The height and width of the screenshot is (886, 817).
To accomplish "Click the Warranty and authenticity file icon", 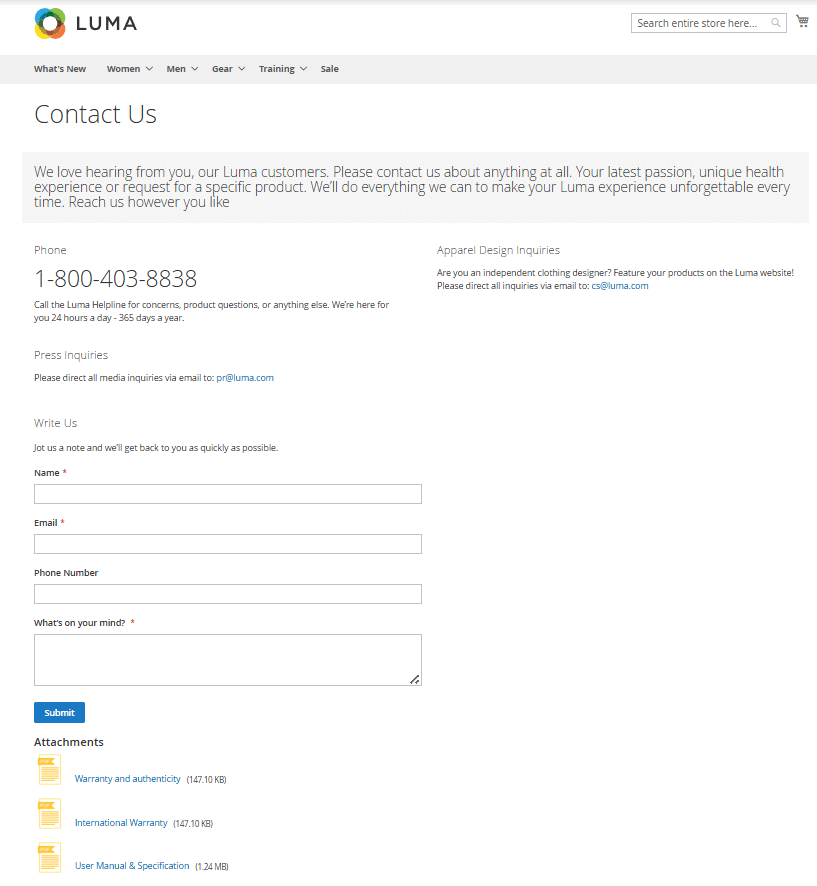I will point(49,770).
